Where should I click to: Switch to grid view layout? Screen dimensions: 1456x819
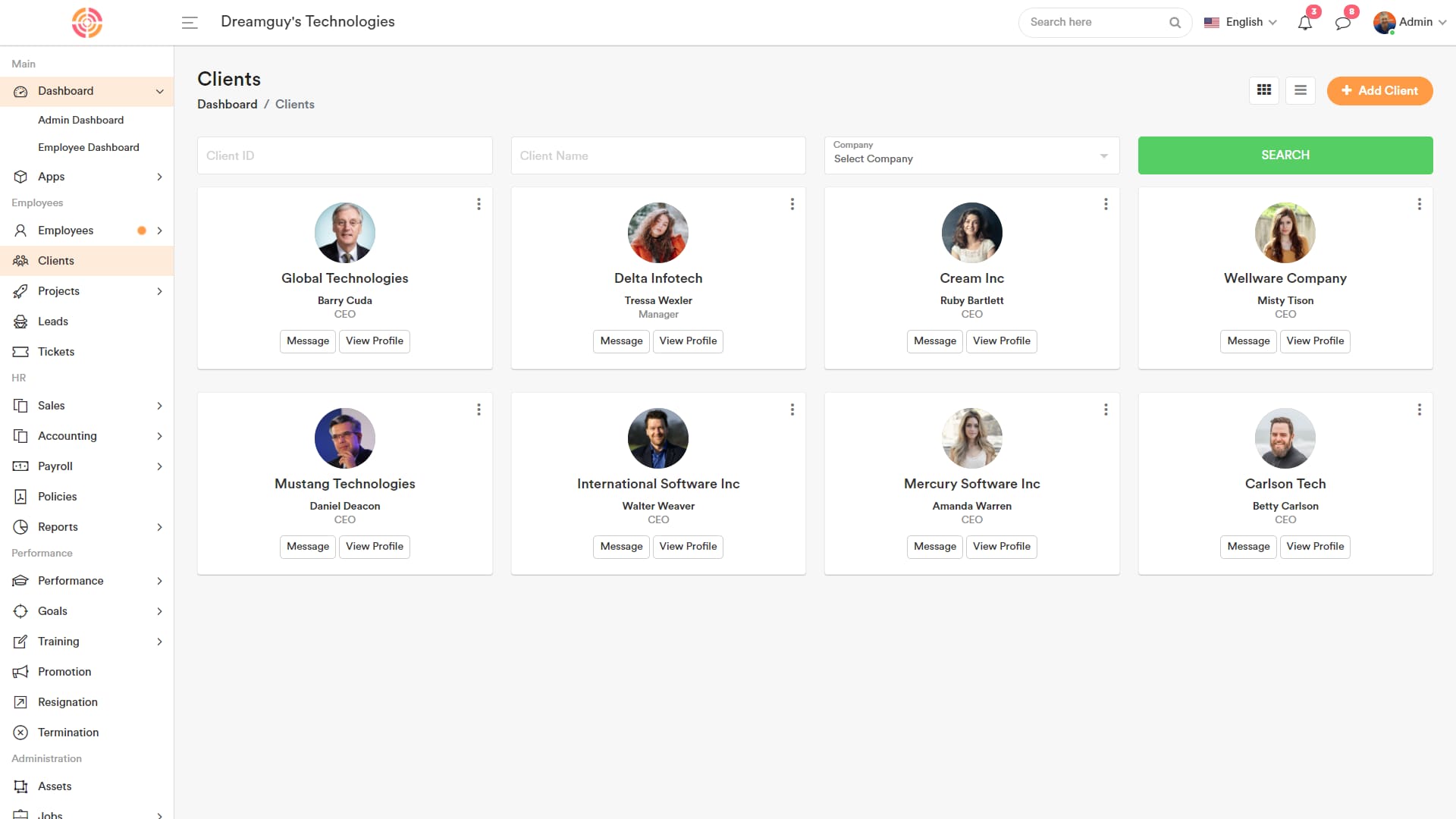tap(1263, 90)
